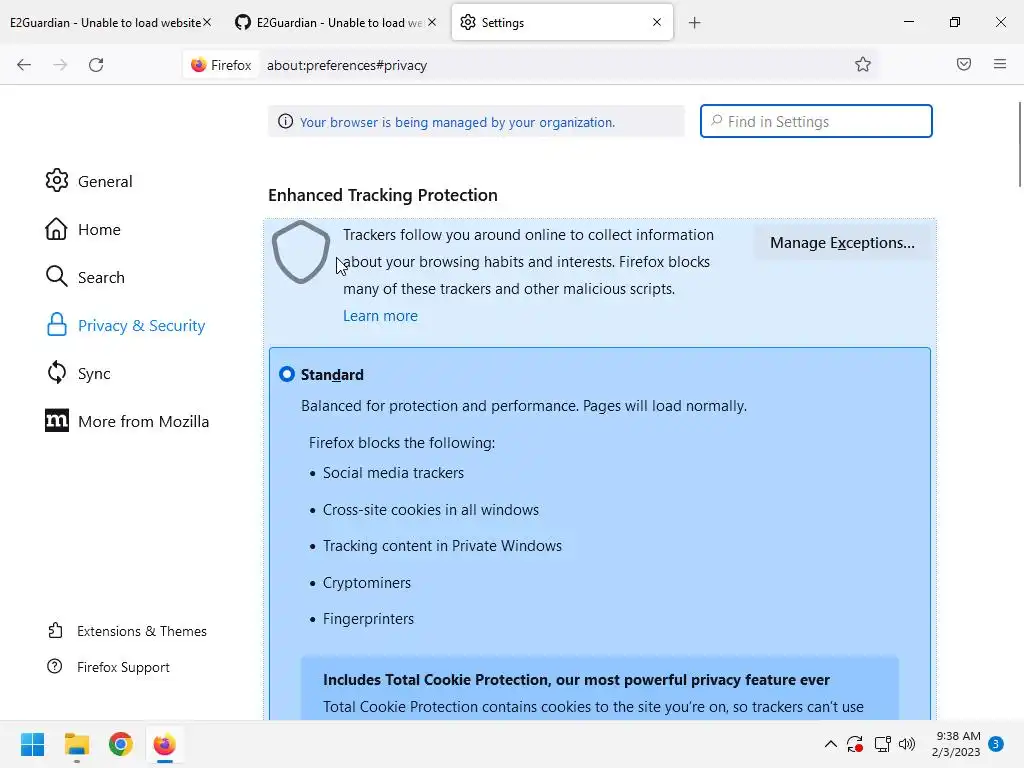Click the 'Includes Total Cookie Protection' heading
The image size is (1024, 768).
click(x=576, y=680)
